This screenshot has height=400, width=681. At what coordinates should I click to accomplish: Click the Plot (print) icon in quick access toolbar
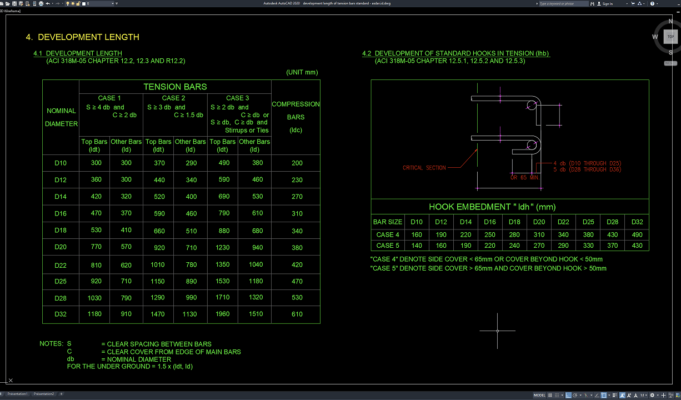coord(41,3)
